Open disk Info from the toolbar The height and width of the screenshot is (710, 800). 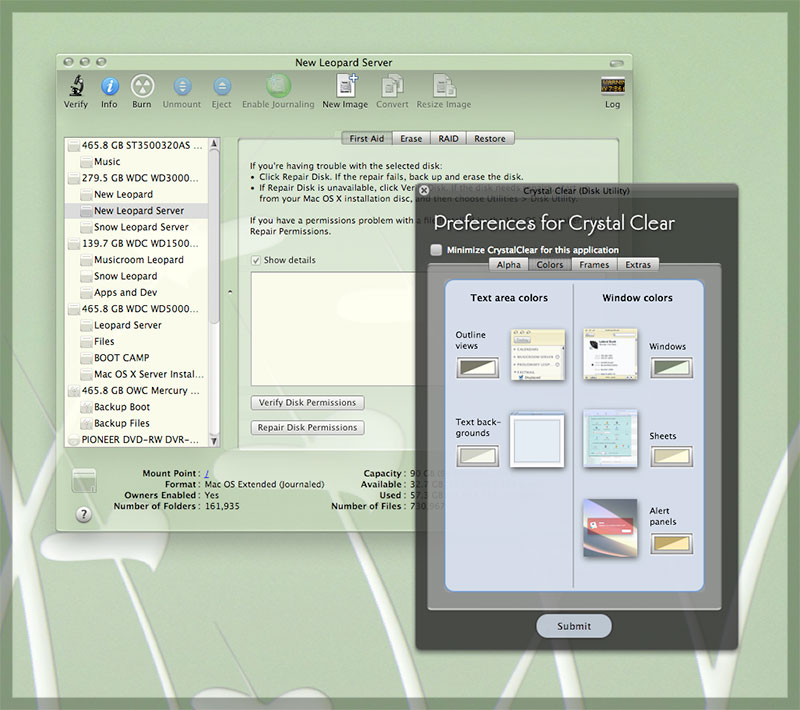[110, 86]
